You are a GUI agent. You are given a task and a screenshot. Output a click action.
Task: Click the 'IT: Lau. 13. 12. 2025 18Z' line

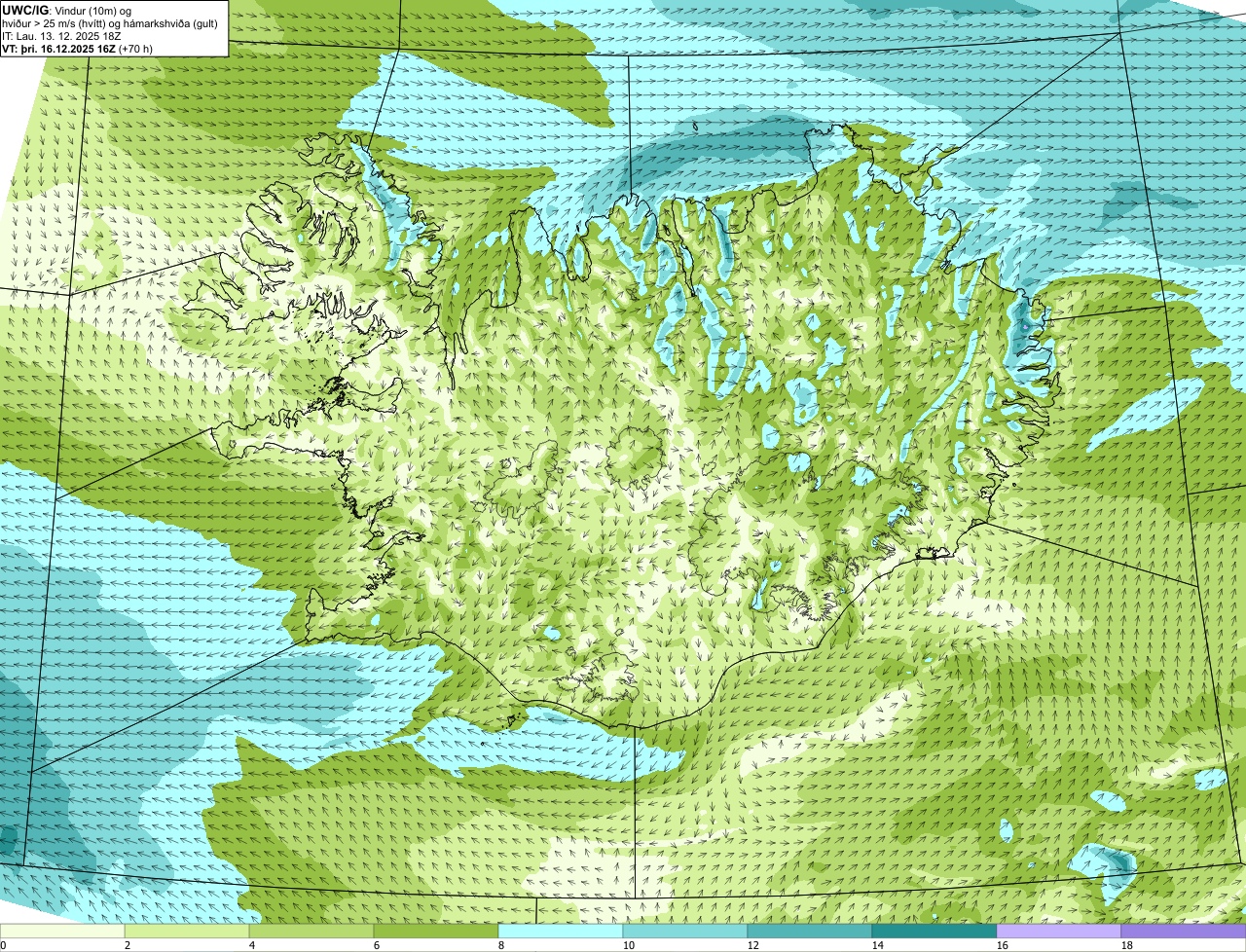point(61,36)
